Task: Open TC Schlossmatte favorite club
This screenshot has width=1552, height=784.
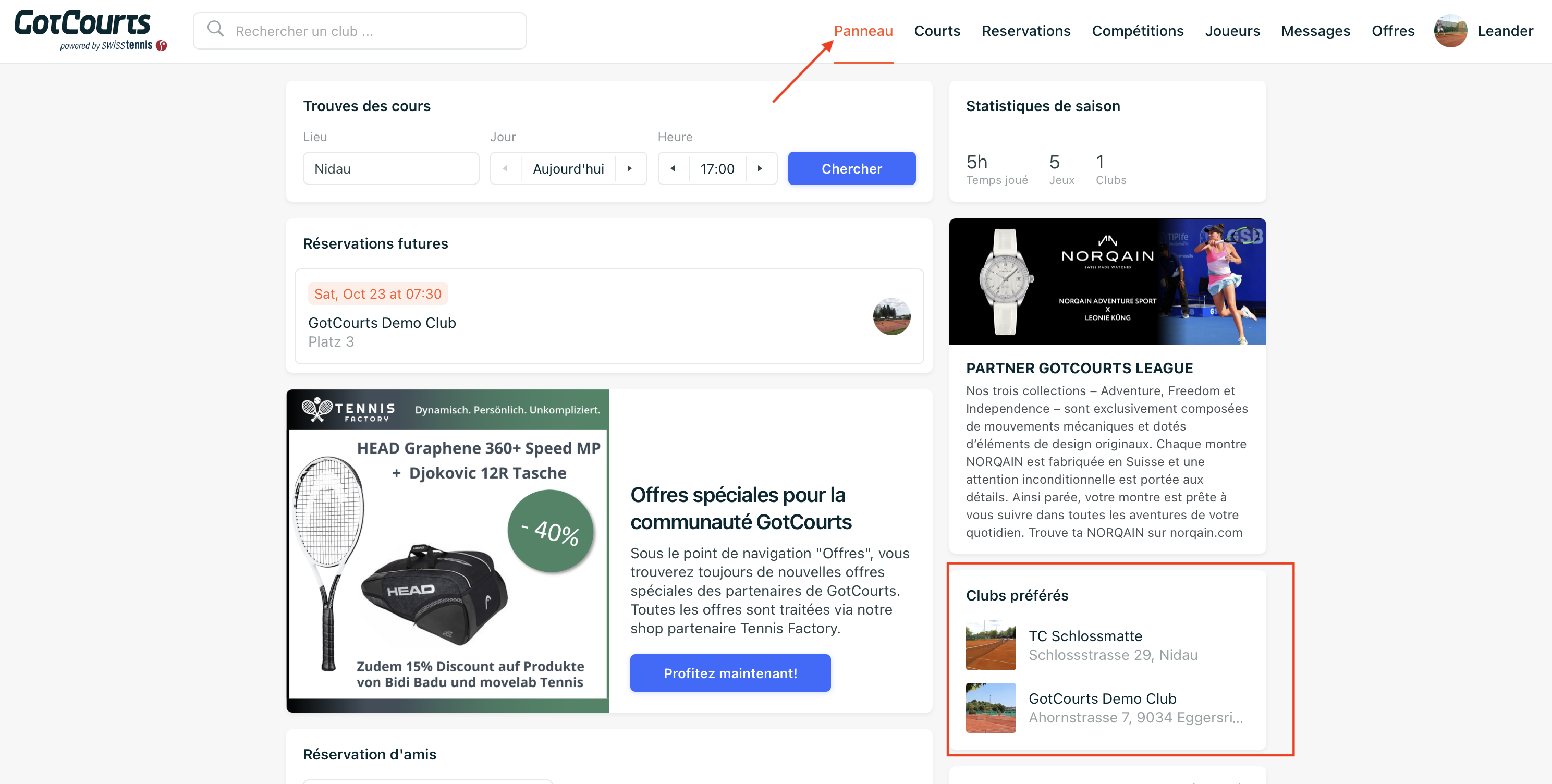Action: 1107,645
